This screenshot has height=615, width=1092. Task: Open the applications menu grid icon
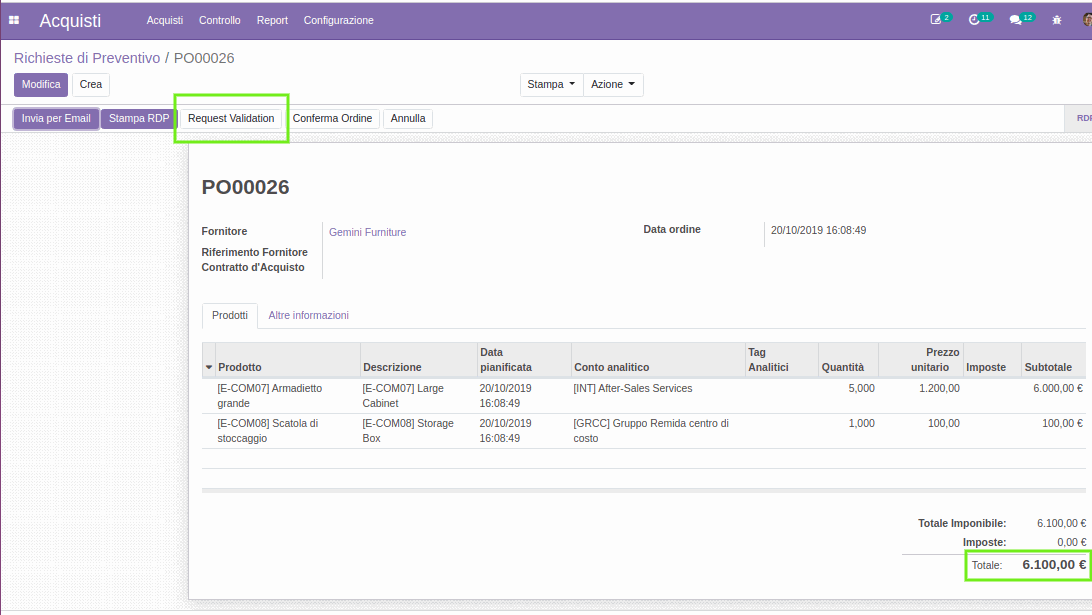click(x=13, y=20)
